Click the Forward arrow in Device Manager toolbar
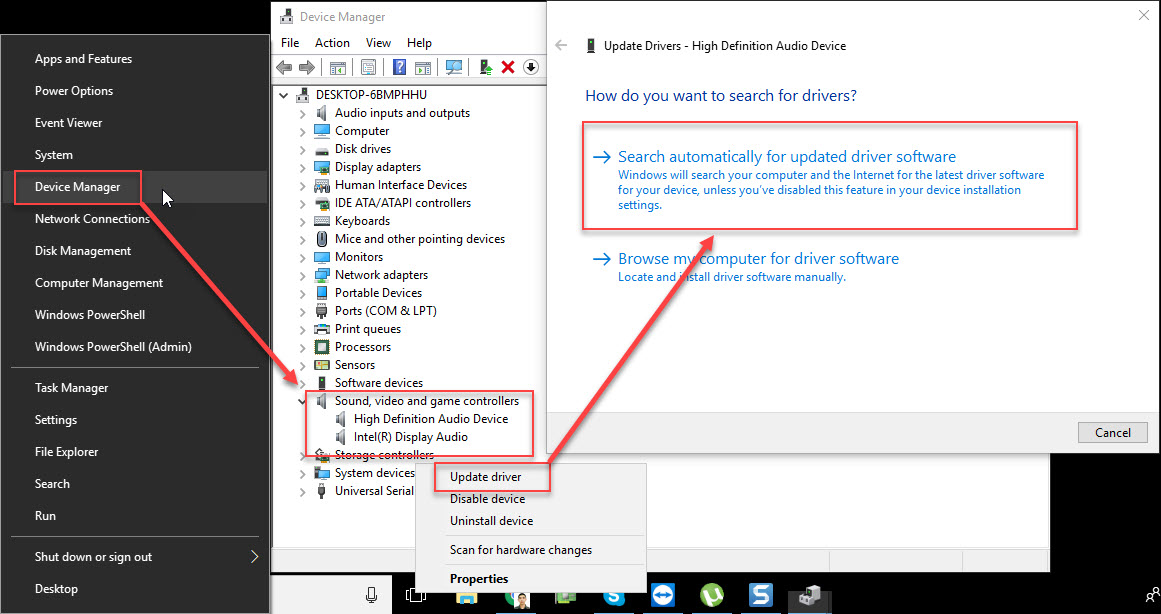The image size is (1161, 614). point(307,67)
